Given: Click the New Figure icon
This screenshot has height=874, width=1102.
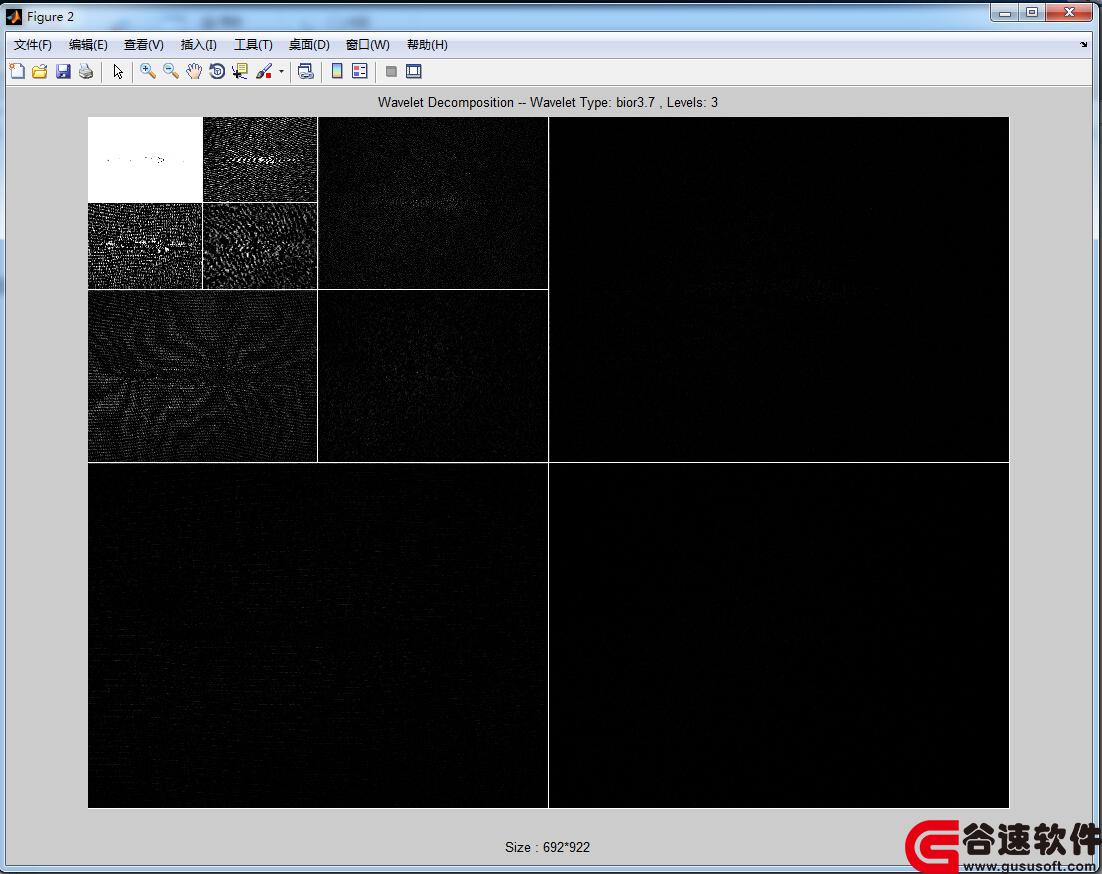Looking at the screenshot, I should click(x=17, y=71).
